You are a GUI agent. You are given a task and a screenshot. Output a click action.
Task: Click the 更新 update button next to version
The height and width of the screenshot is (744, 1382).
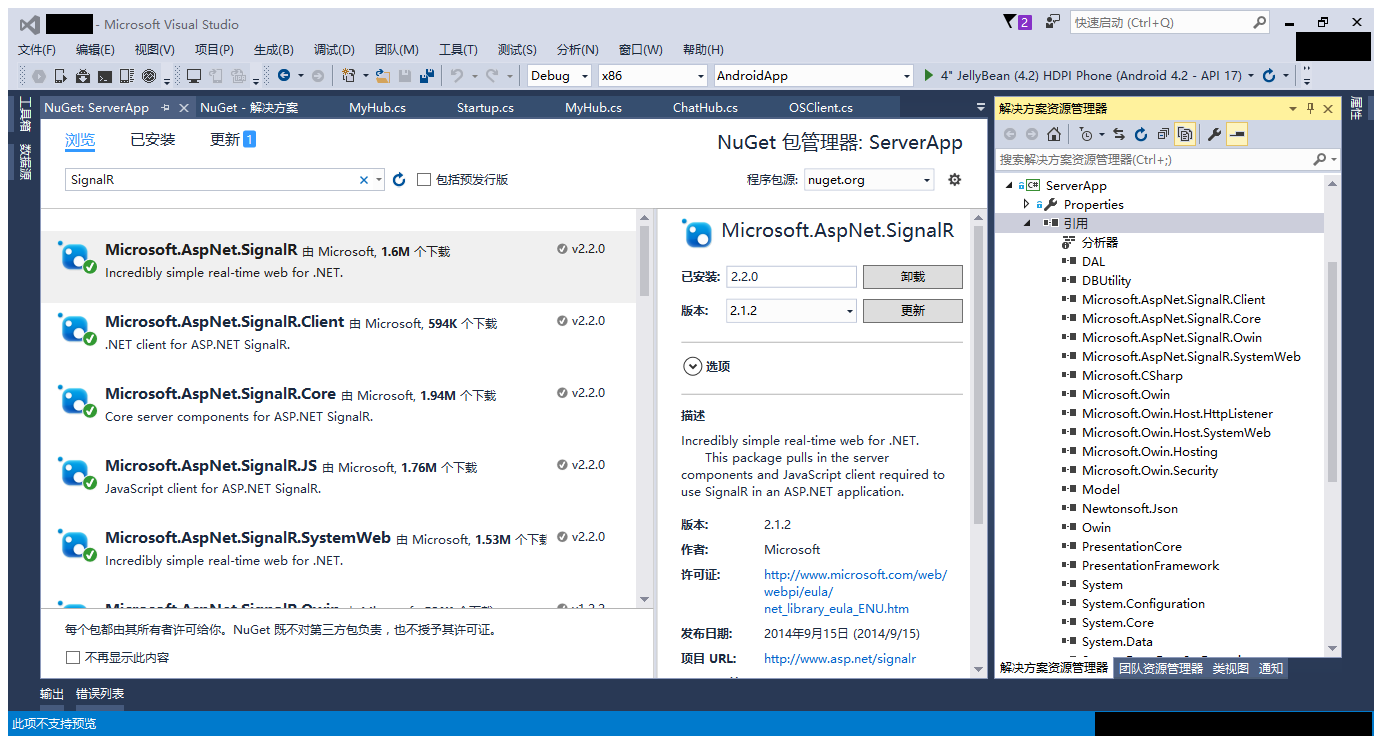[x=913, y=311]
